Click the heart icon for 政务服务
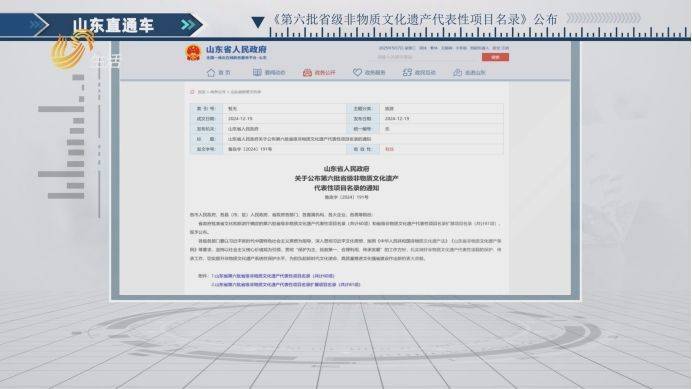Viewport: 692px width, 389px height. pyautogui.click(x=357, y=72)
